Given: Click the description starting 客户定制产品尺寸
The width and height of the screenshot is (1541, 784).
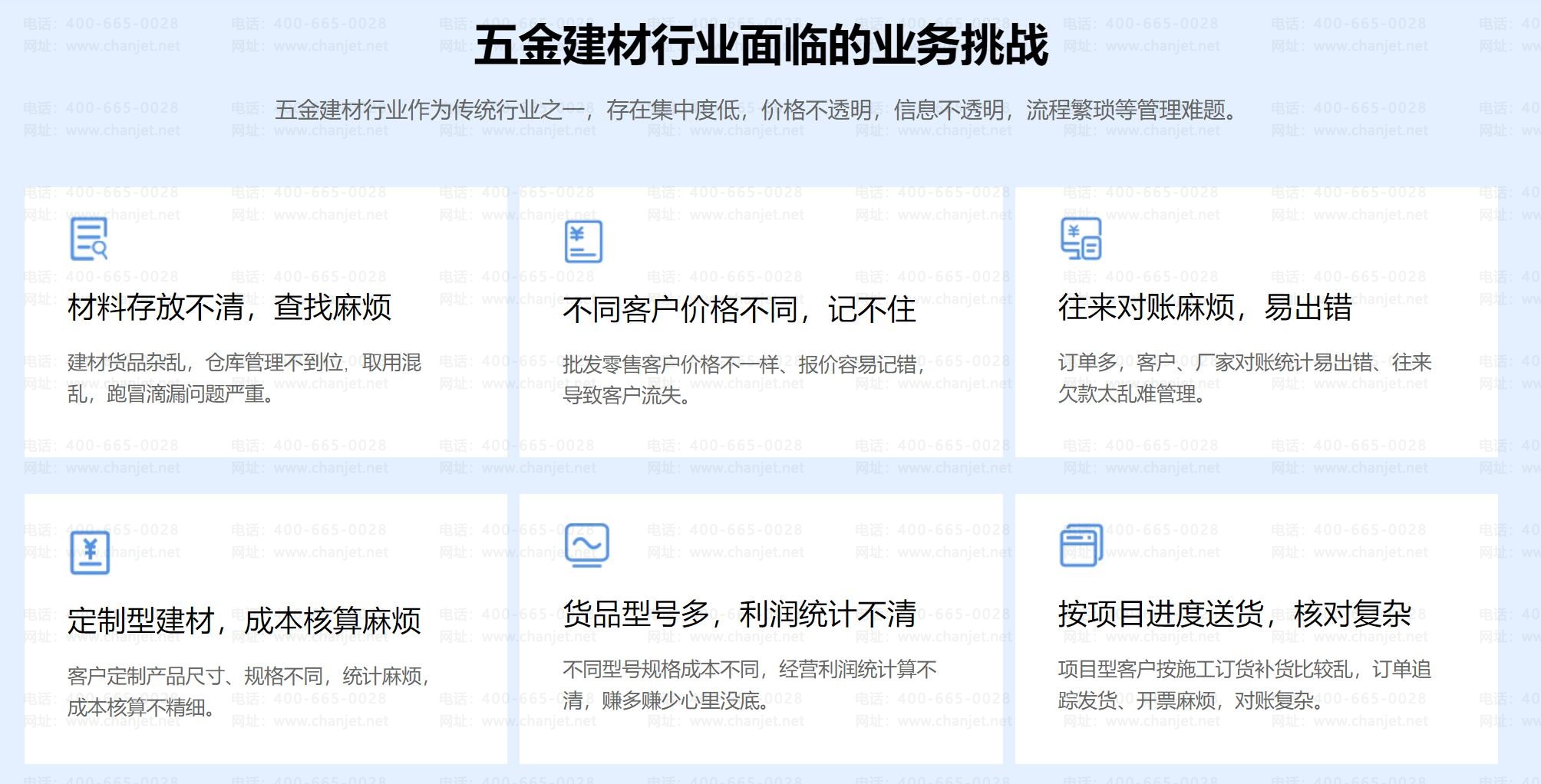Looking at the screenshot, I should pyautogui.click(x=249, y=692).
